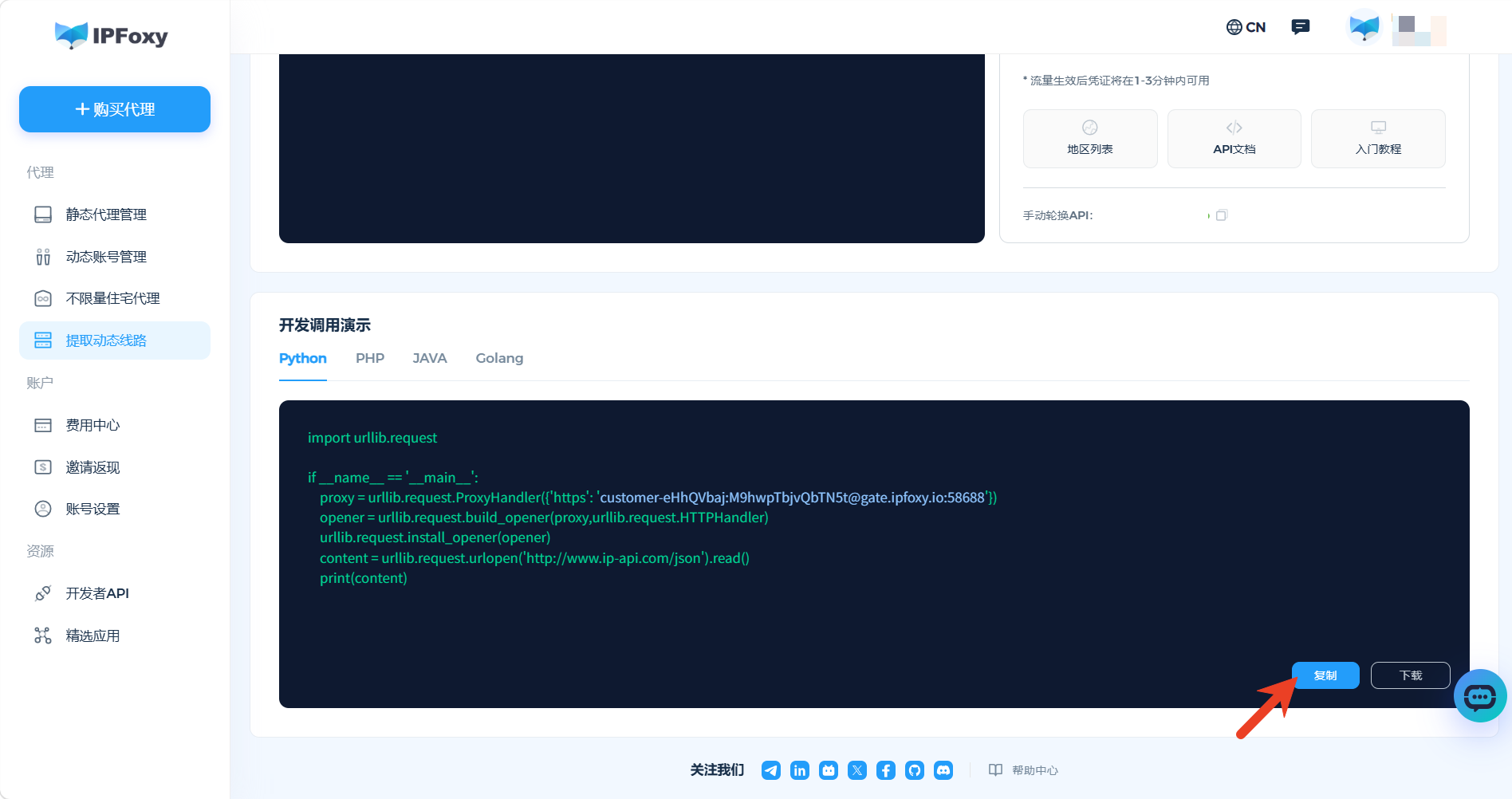The image size is (1512, 799).
Task: Open 费用中心 in the sidebar
Action: pos(115,425)
